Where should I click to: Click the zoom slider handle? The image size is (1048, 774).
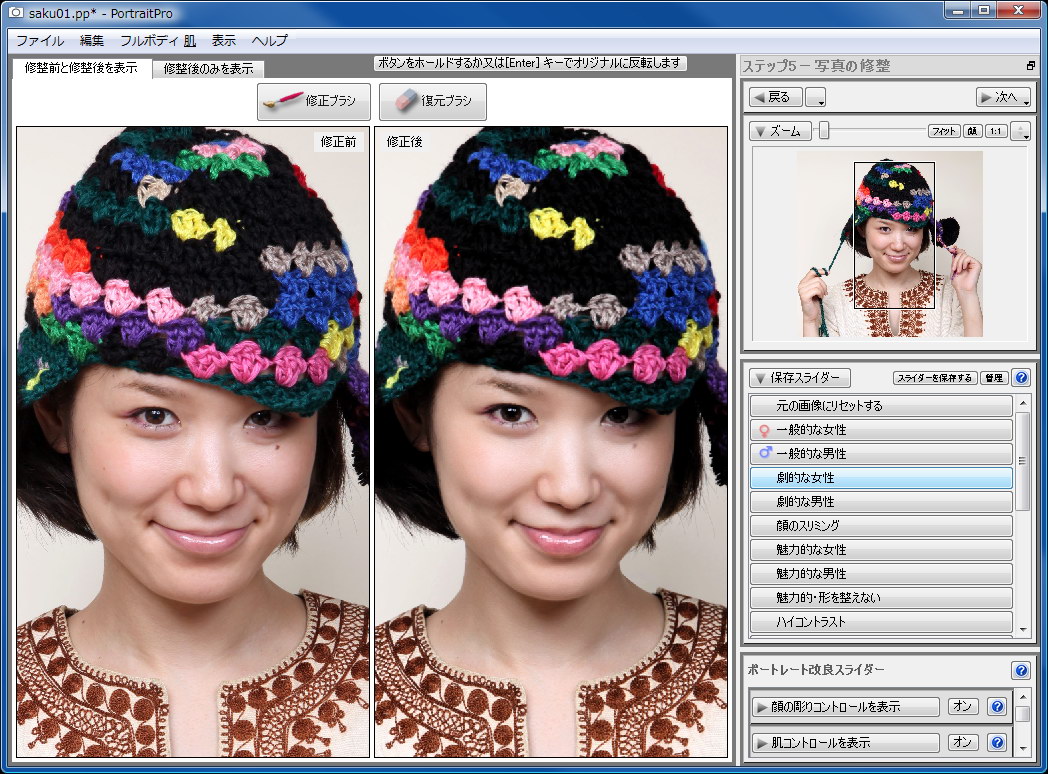click(824, 131)
